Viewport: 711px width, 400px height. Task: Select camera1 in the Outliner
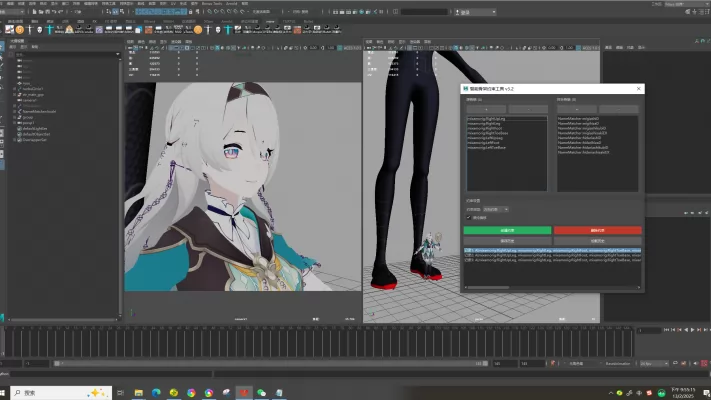point(30,100)
